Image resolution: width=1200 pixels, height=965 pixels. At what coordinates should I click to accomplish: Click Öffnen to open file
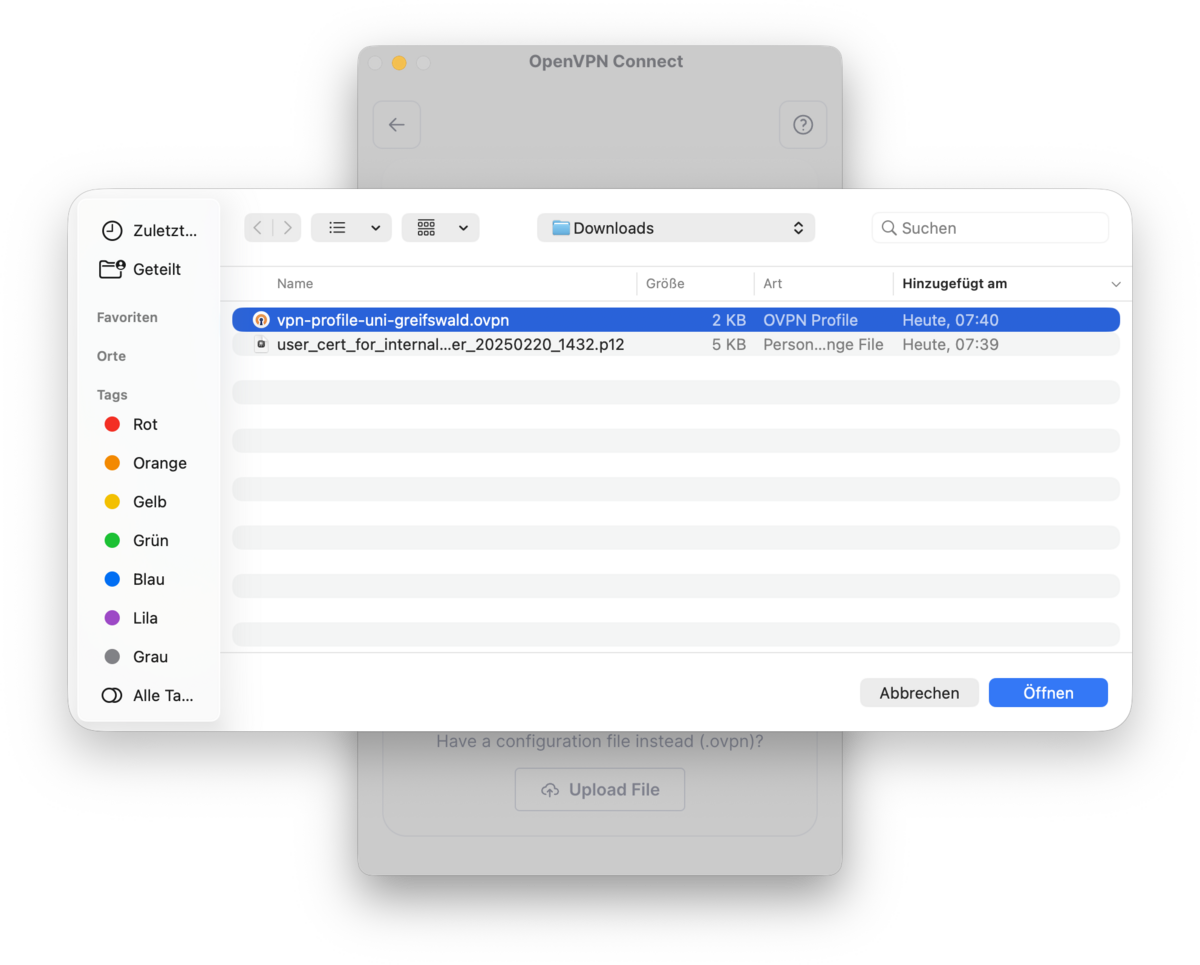pyautogui.click(x=1048, y=693)
